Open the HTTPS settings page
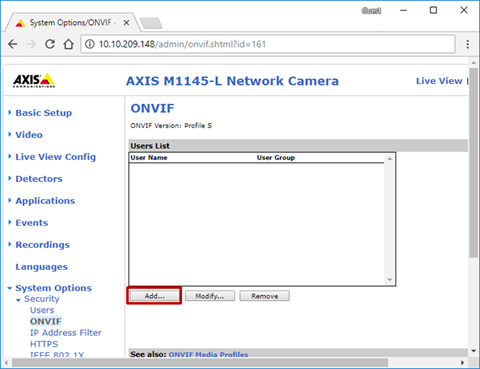Screen dimensions: 480x369 (x=44, y=344)
